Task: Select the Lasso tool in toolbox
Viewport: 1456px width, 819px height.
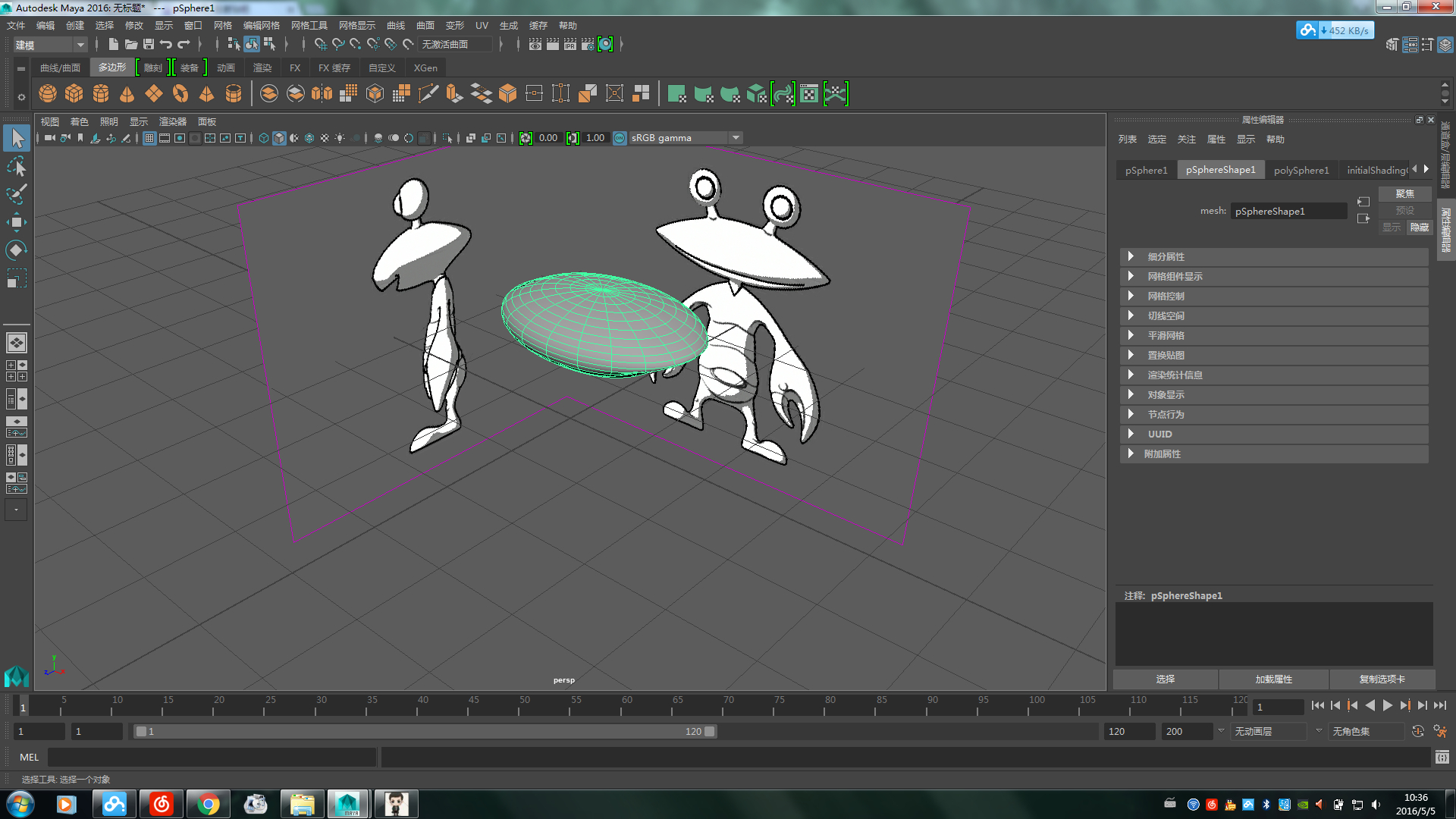Action: tap(16, 166)
